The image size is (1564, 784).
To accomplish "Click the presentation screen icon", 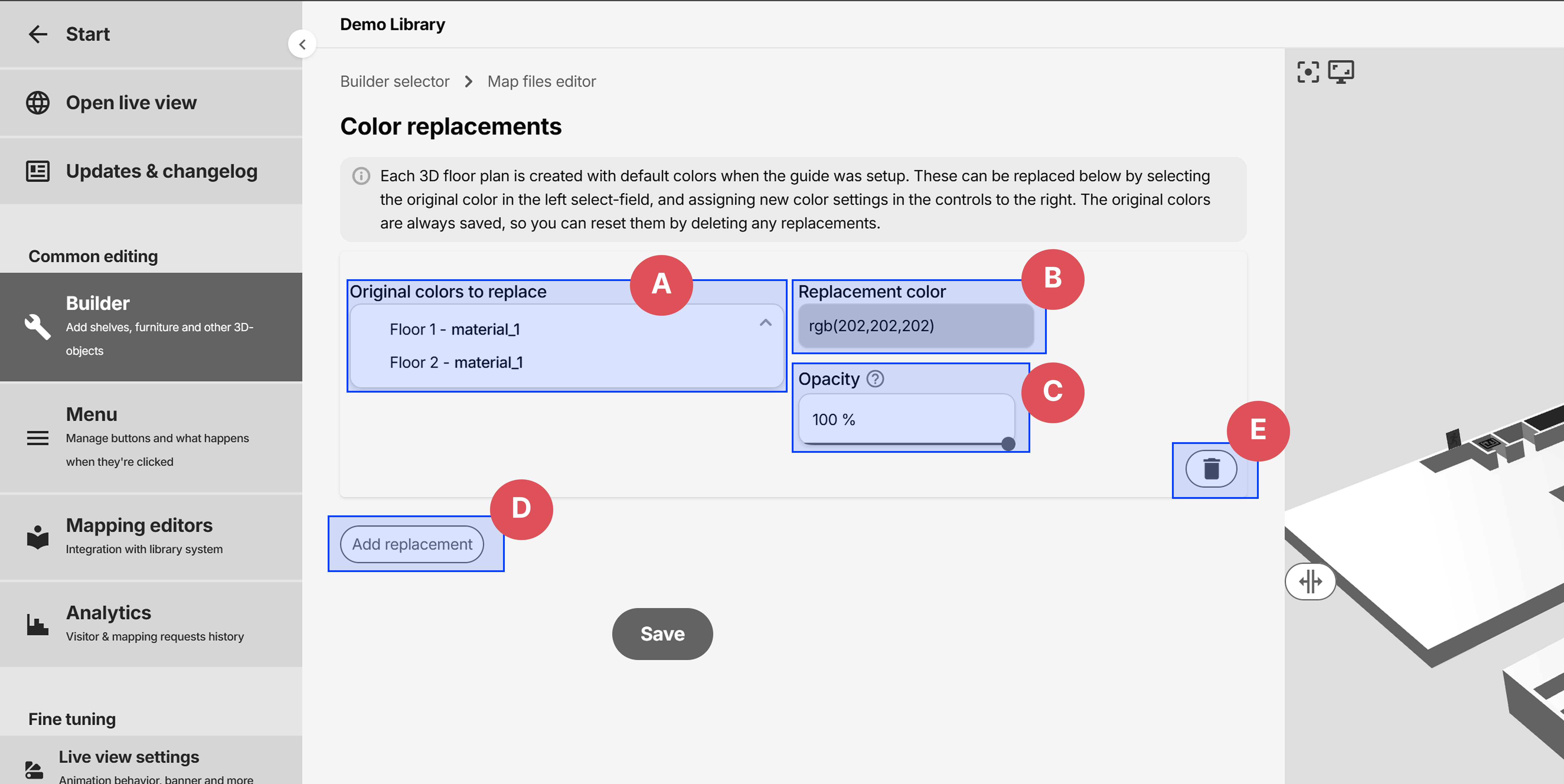I will click(1341, 72).
